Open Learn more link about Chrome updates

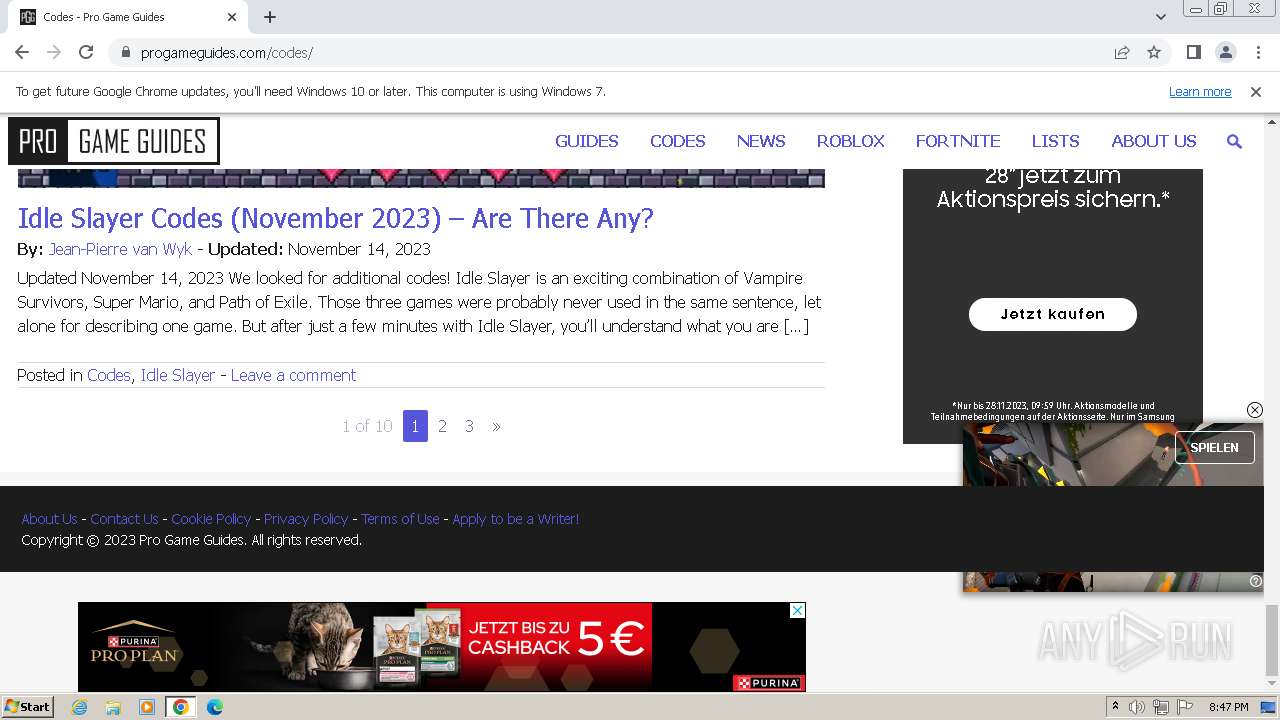click(x=1200, y=91)
